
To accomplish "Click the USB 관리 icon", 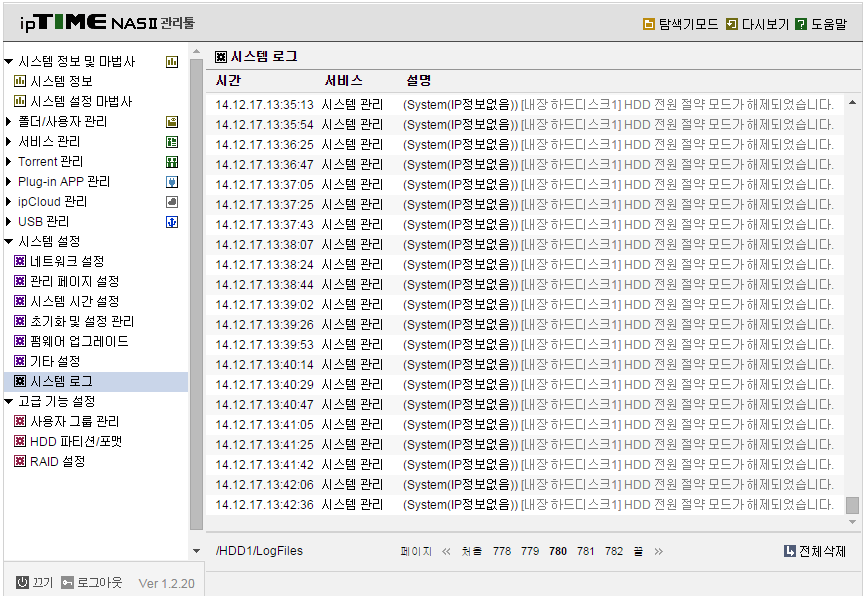I will (x=172, y=222).
